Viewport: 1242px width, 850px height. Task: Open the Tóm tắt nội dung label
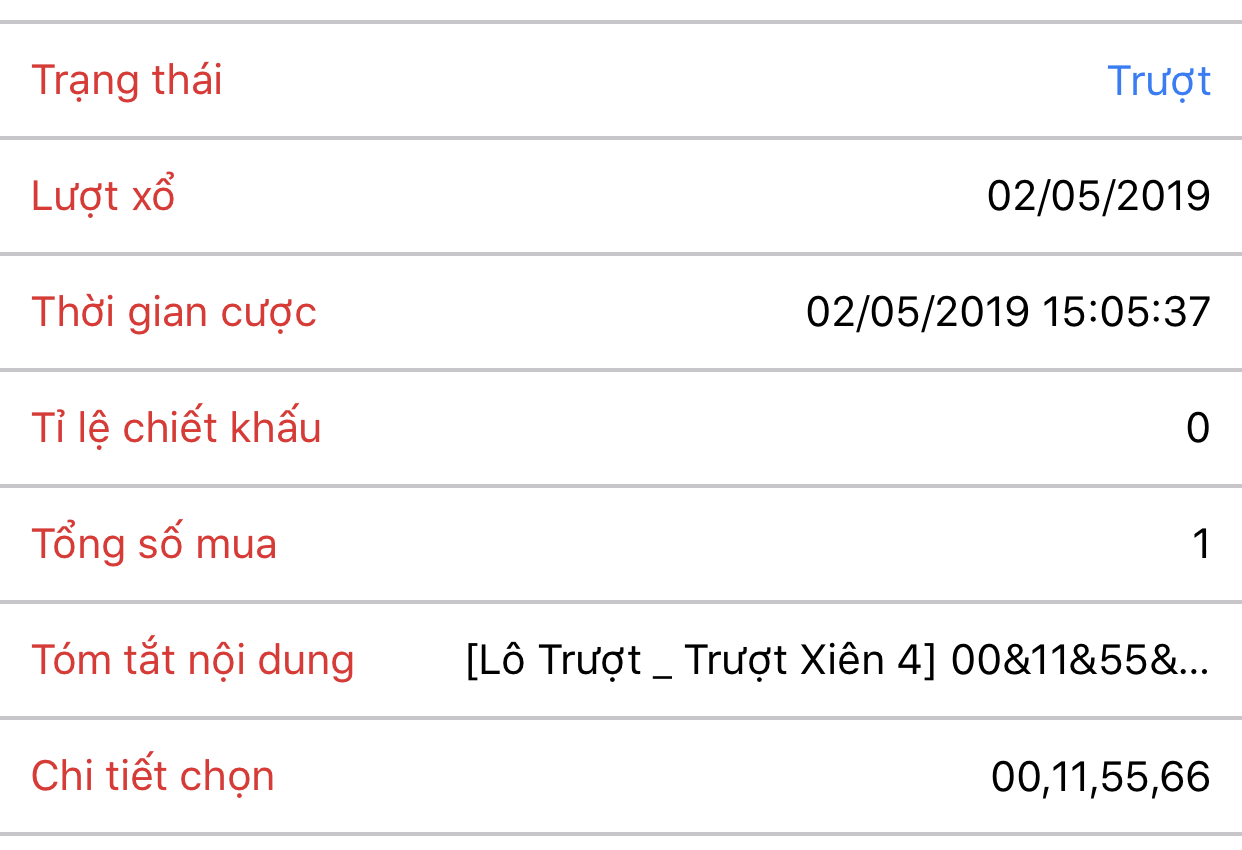pos(193,660)
